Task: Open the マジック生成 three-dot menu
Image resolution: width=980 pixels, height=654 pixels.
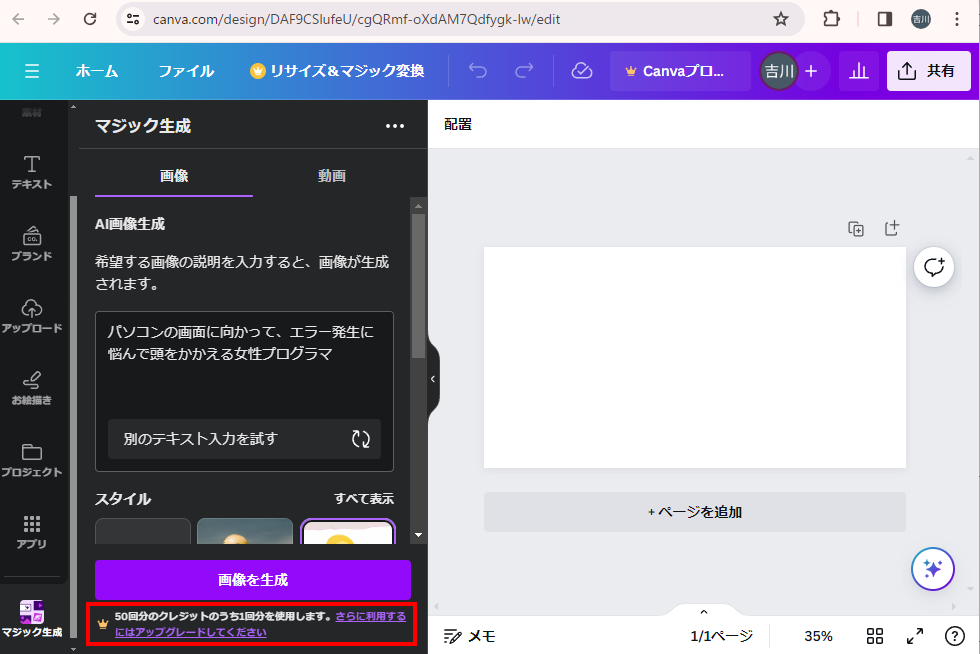Action: pos(395,126)
